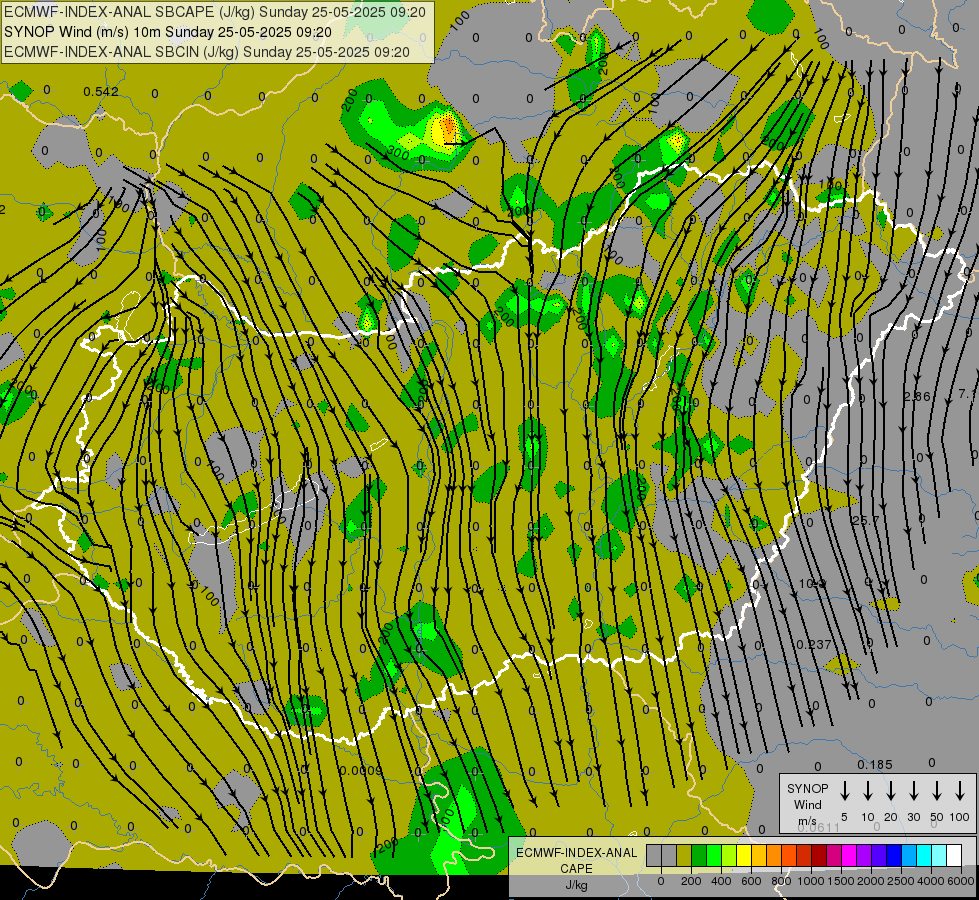This screenshot has height=900, width=979.
Task: Select the pure blue swatch in CAPE legend
Action: [895, 855]
